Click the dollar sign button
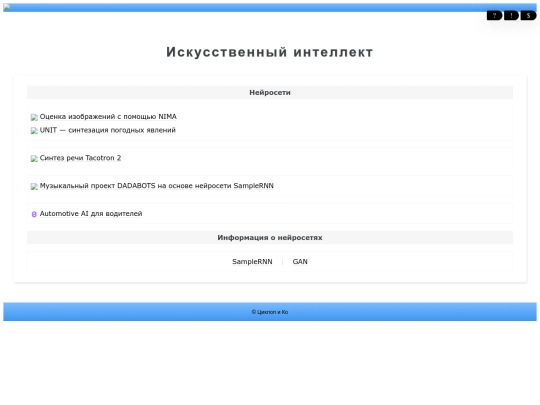 tap(528, 15)
